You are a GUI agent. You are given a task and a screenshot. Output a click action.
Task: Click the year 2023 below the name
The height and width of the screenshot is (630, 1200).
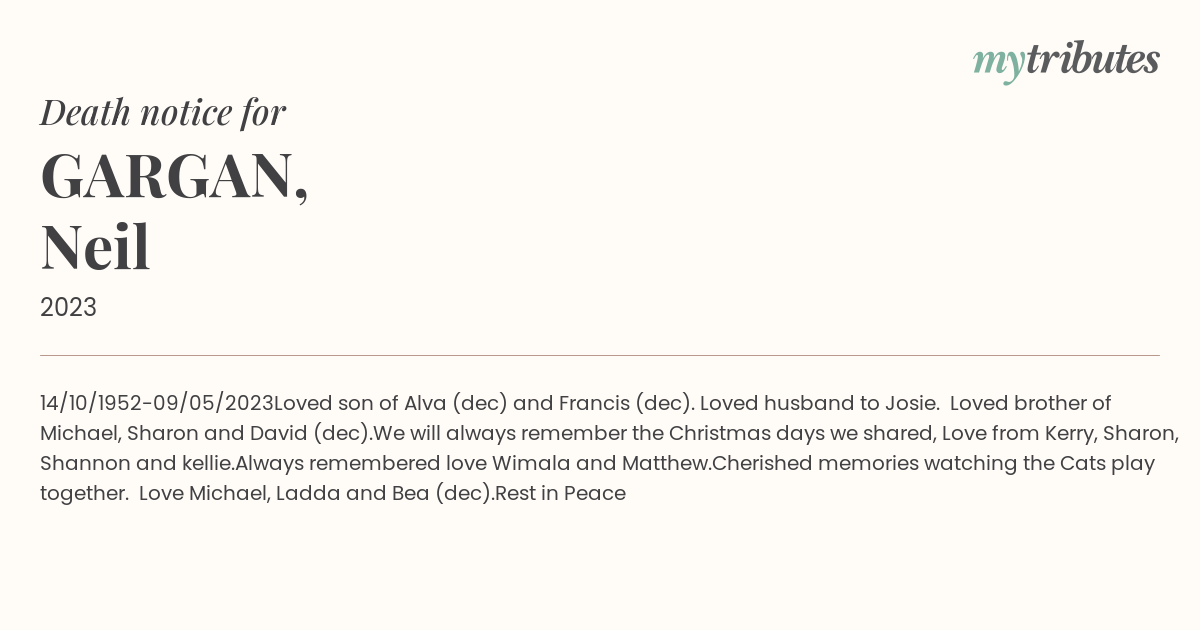[68, 308]
